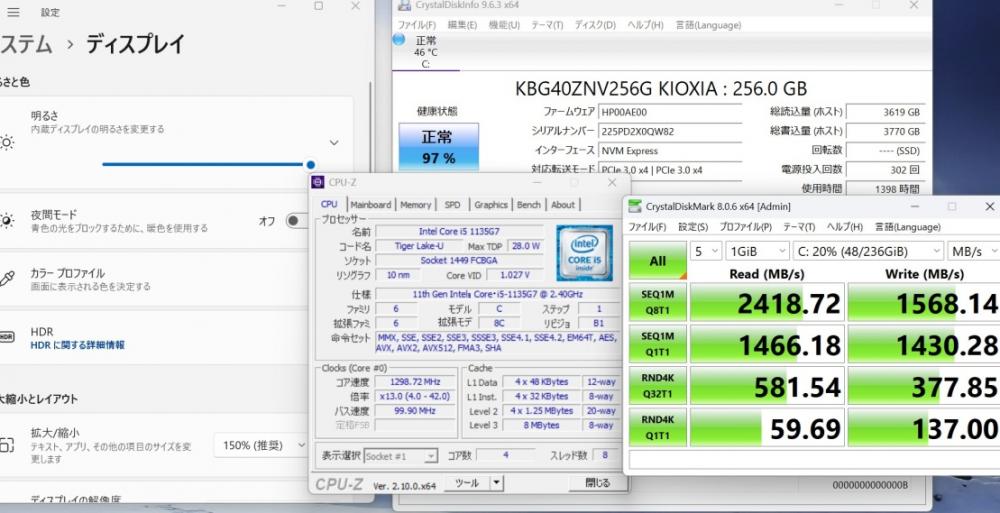Click the Intel Core i5 logo in CPU-Z
1000x513 pixels.
pyautogui.click(x=584, y=253)
